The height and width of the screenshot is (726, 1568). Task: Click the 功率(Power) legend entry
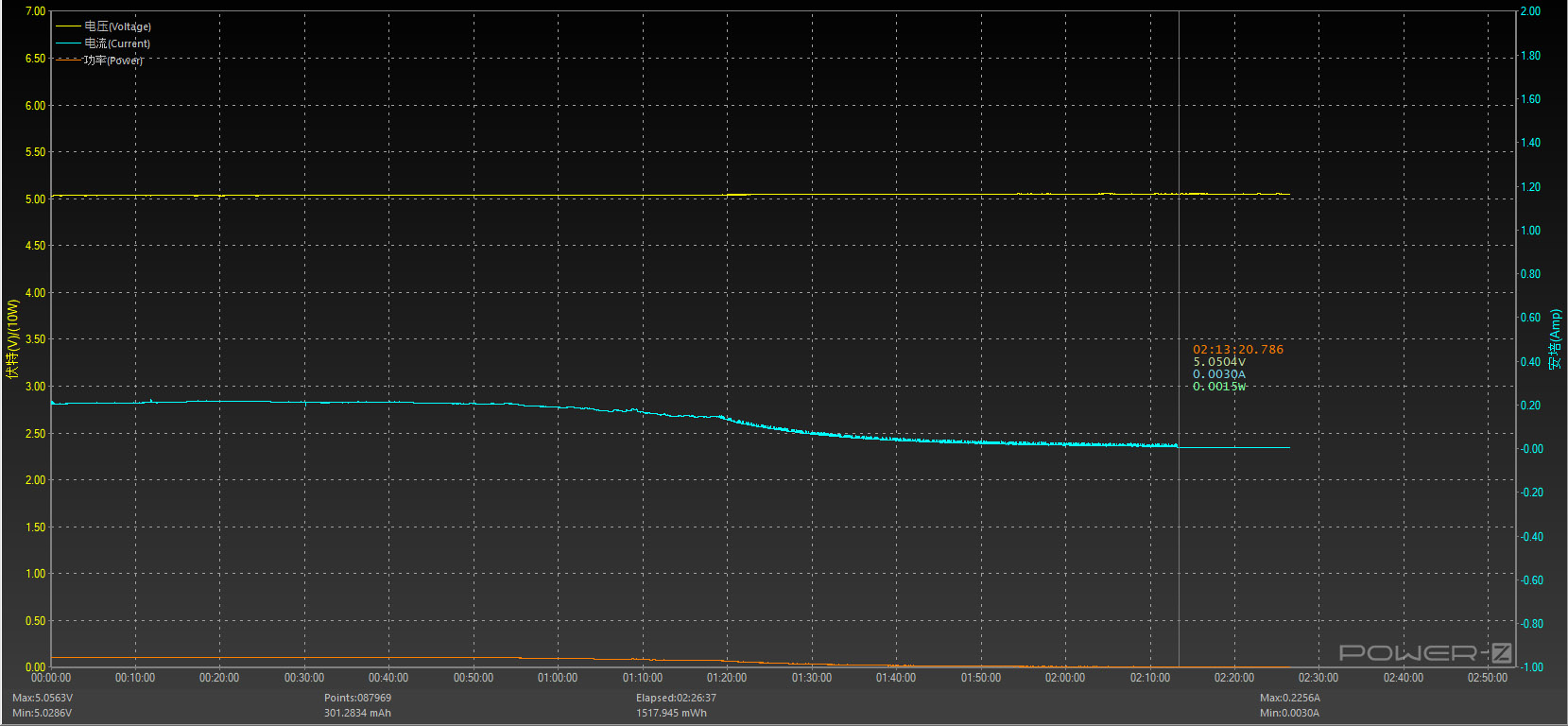[100, 60]
